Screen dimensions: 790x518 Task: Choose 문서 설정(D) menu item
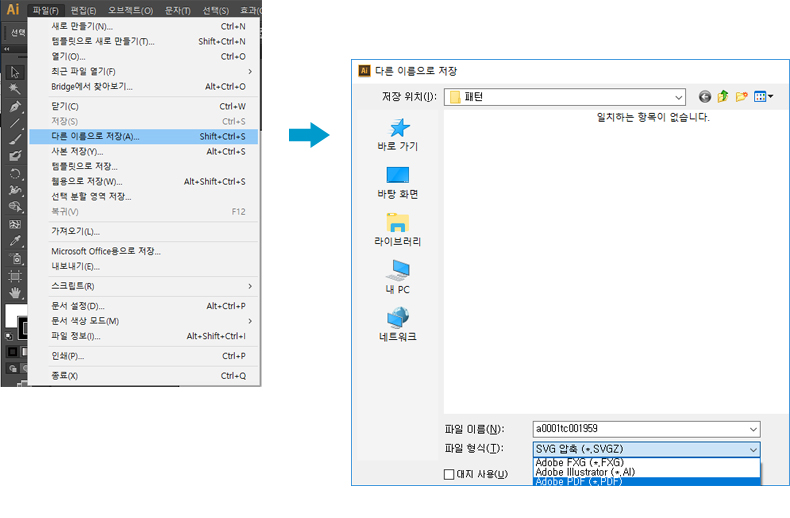[144, 306]
